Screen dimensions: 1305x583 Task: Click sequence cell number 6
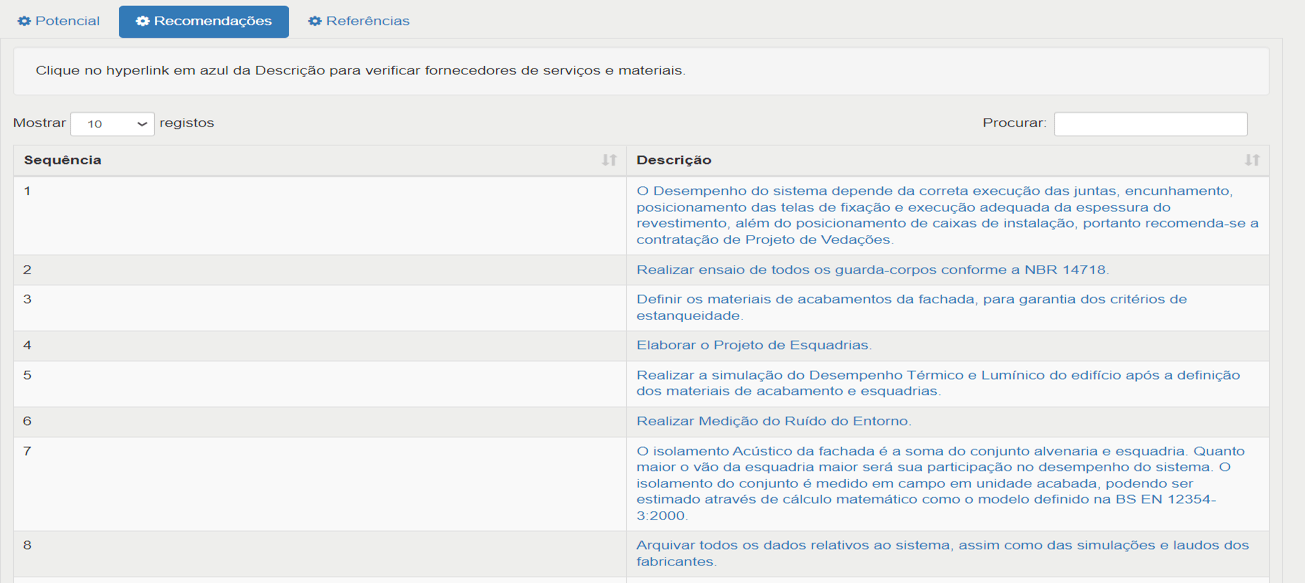click(x=320, y=422)
